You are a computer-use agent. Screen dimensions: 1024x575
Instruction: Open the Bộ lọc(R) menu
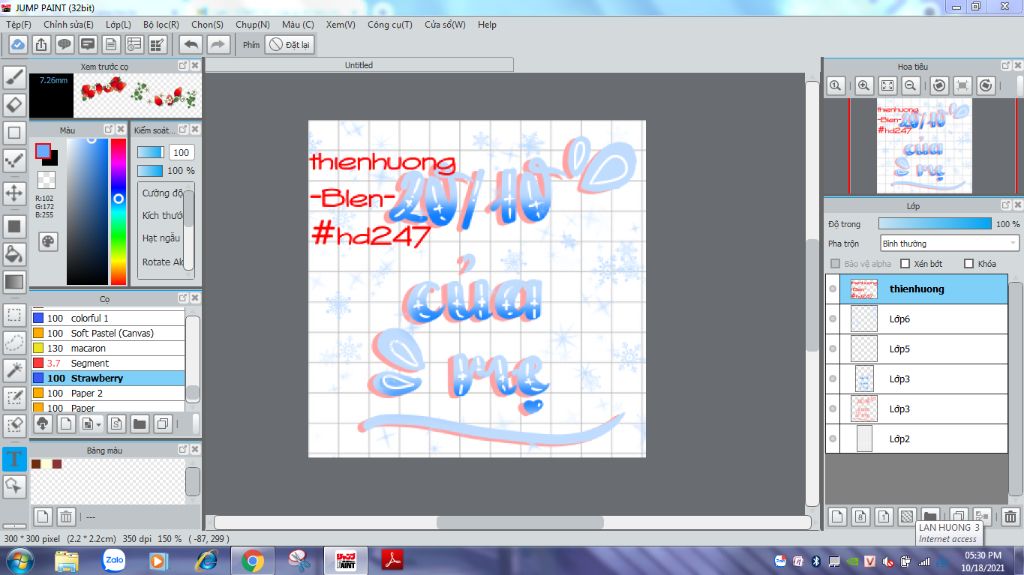pyautogui.click(x=161, y=24)
